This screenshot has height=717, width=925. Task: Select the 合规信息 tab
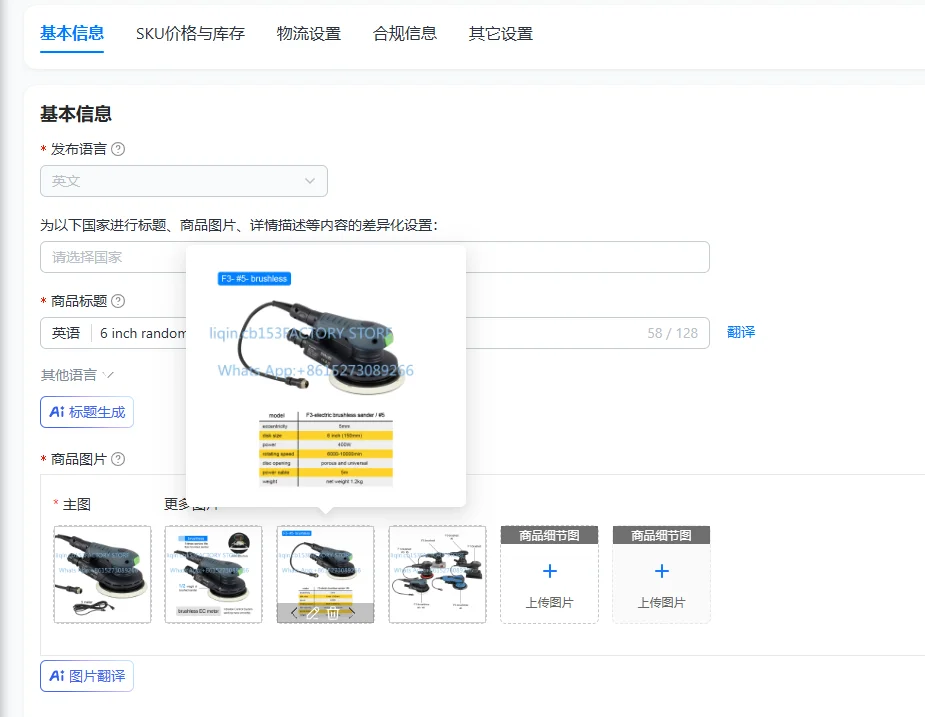405,33
